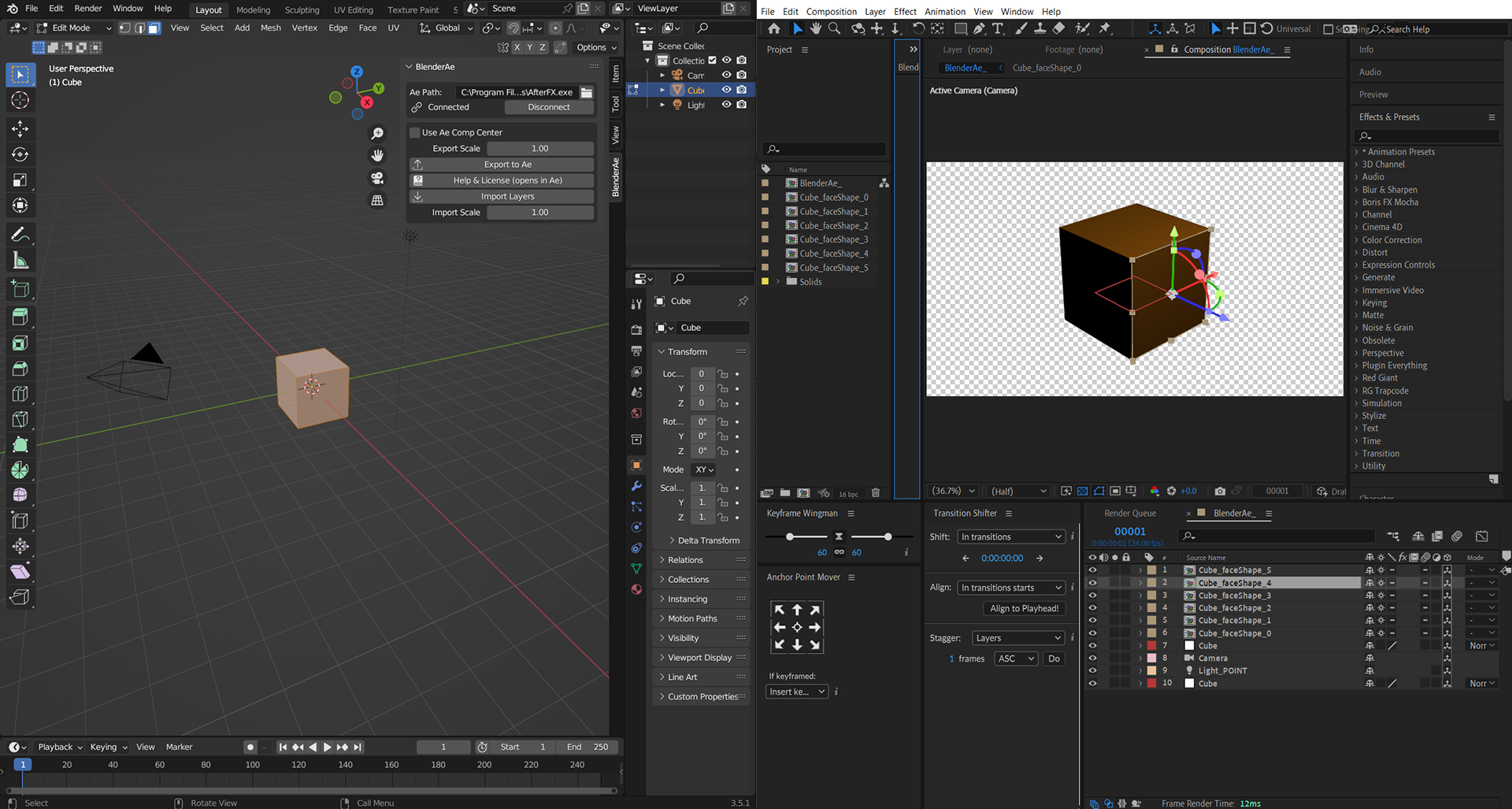The image size is (1512, 809).
Task: Hide Camera layer eye in AE timeline
Action: pos(1092,658)
